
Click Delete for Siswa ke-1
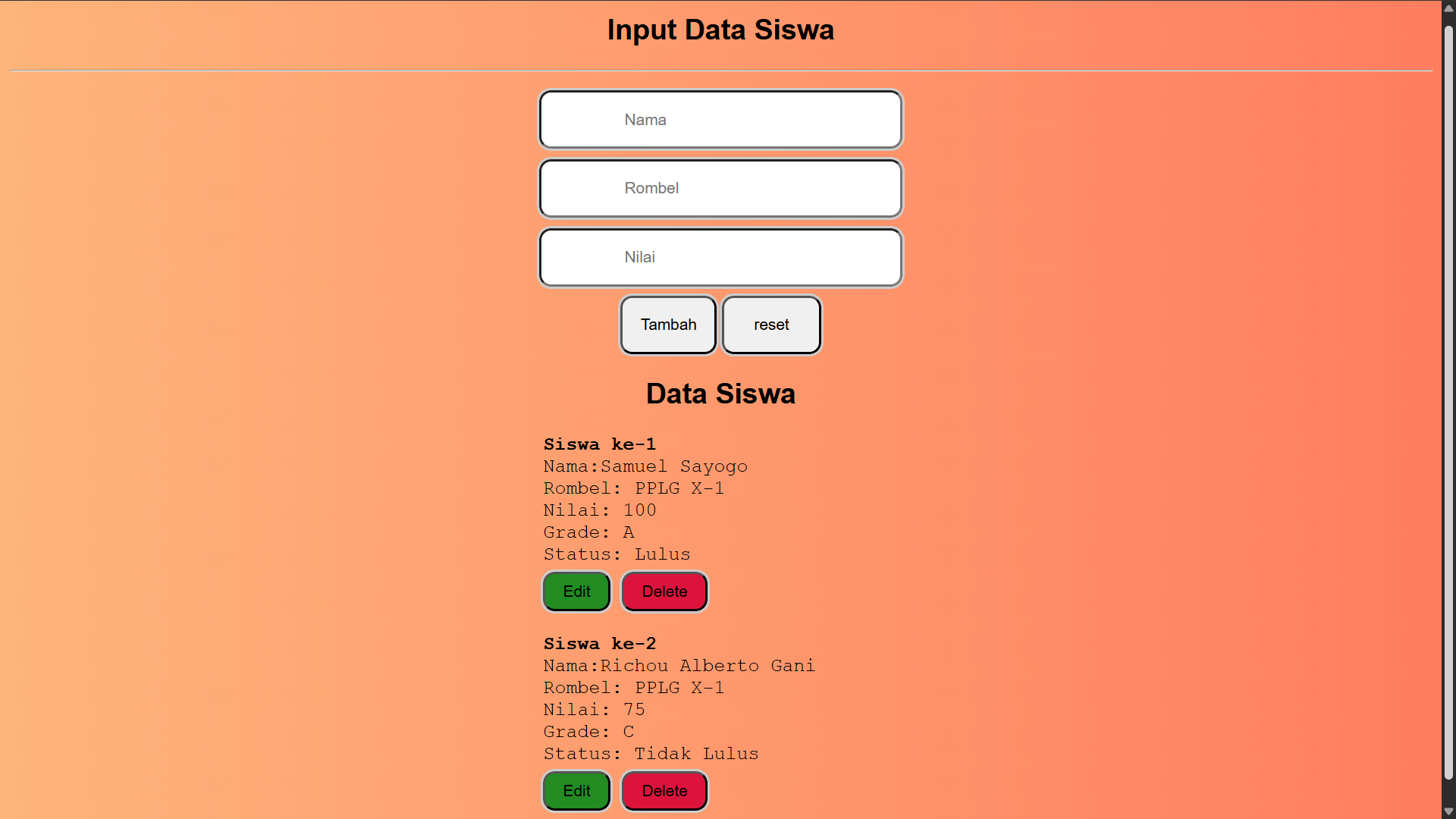coord(664,591)
